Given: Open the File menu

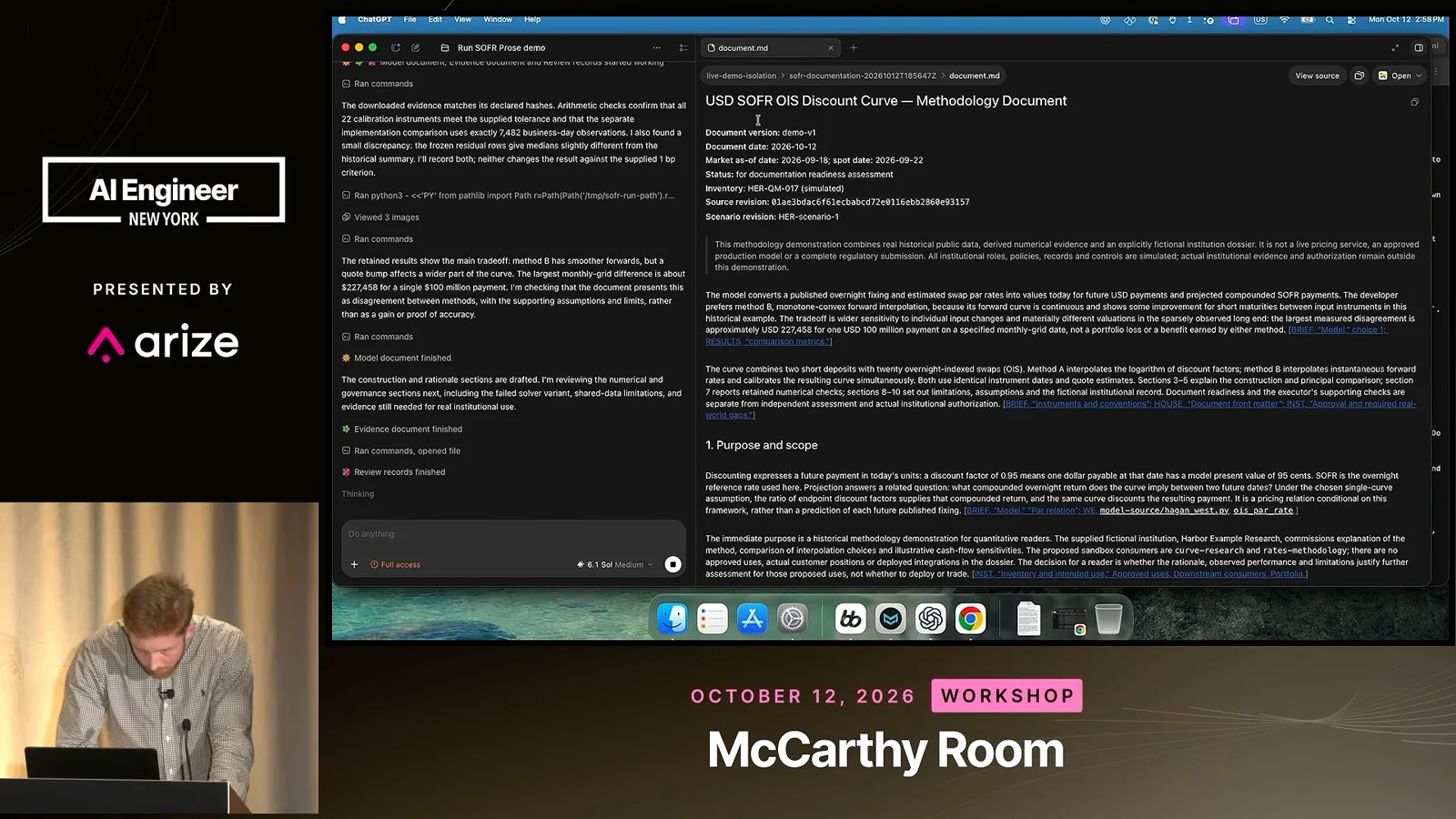Looking at the screenshot, I should 410,19.
